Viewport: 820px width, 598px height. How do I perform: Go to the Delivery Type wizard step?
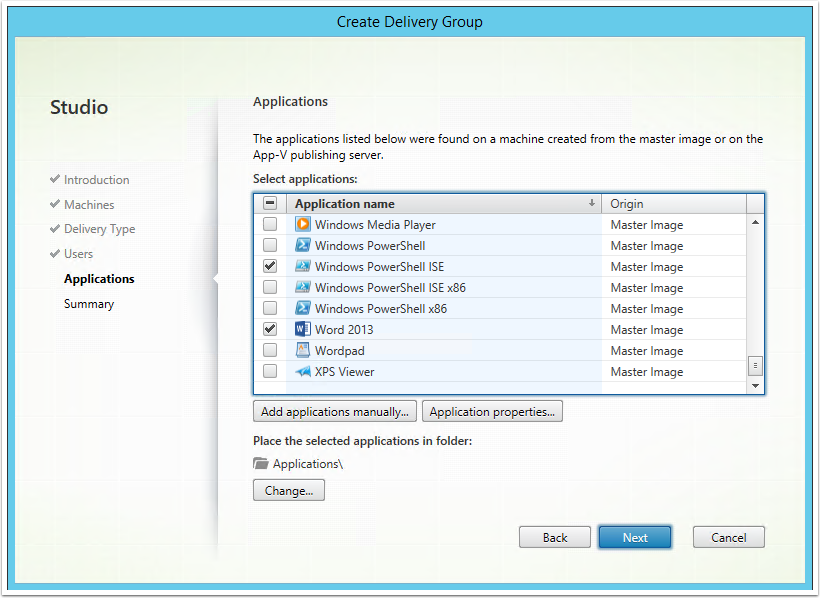(99, 229)
